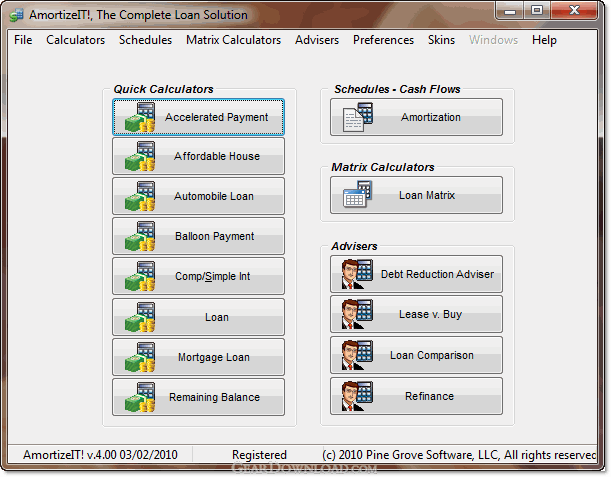
Task: Click the document-calculator icon on Amortization button
Action: click(358, 117)
